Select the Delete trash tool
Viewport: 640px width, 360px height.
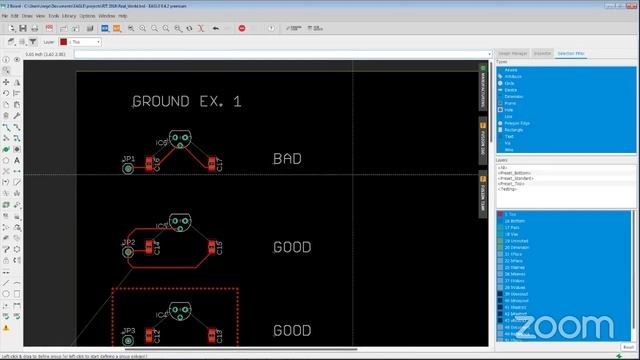[6, 116]
